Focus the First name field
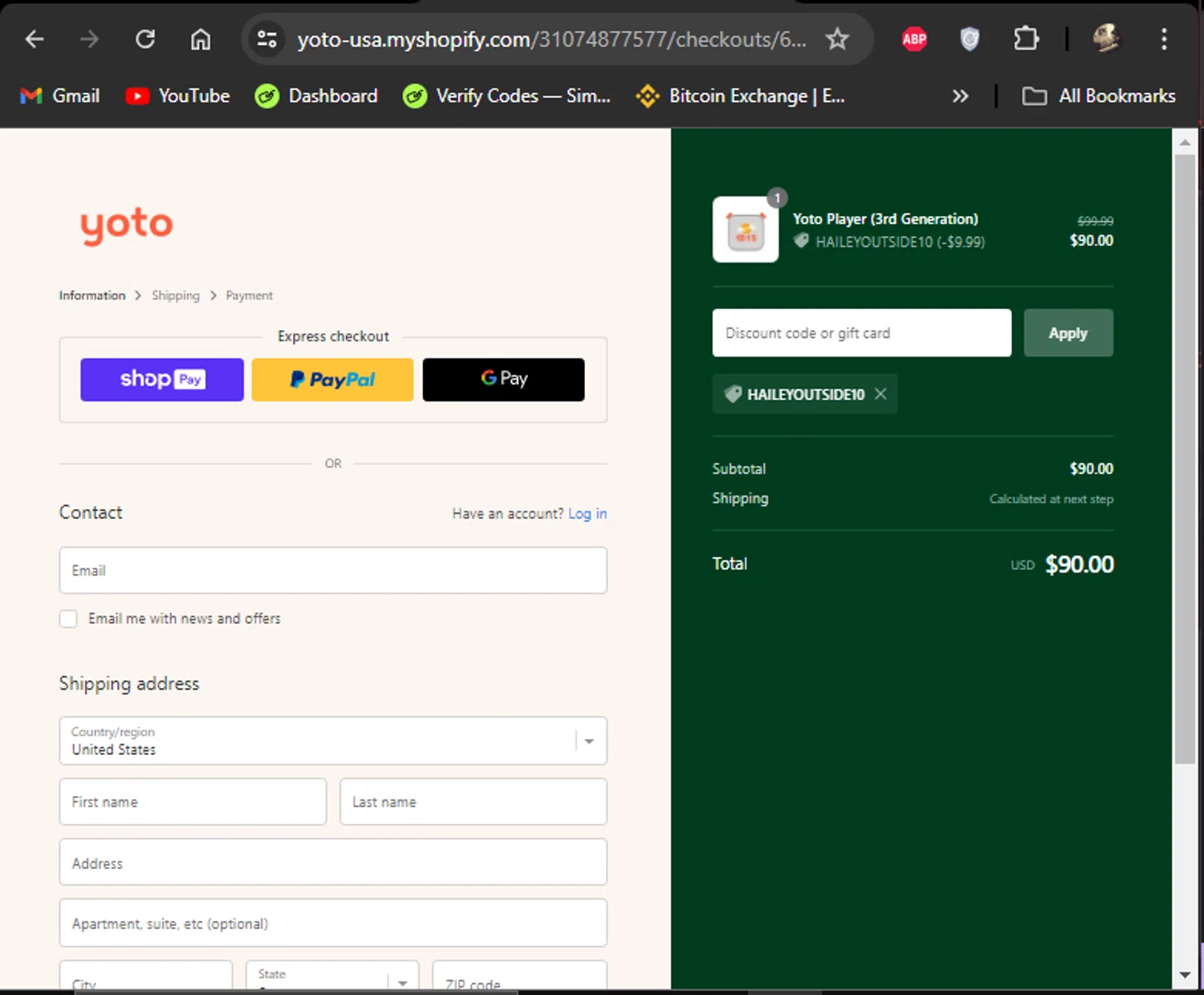This screenshot has height=995, width=1204. 193,802
